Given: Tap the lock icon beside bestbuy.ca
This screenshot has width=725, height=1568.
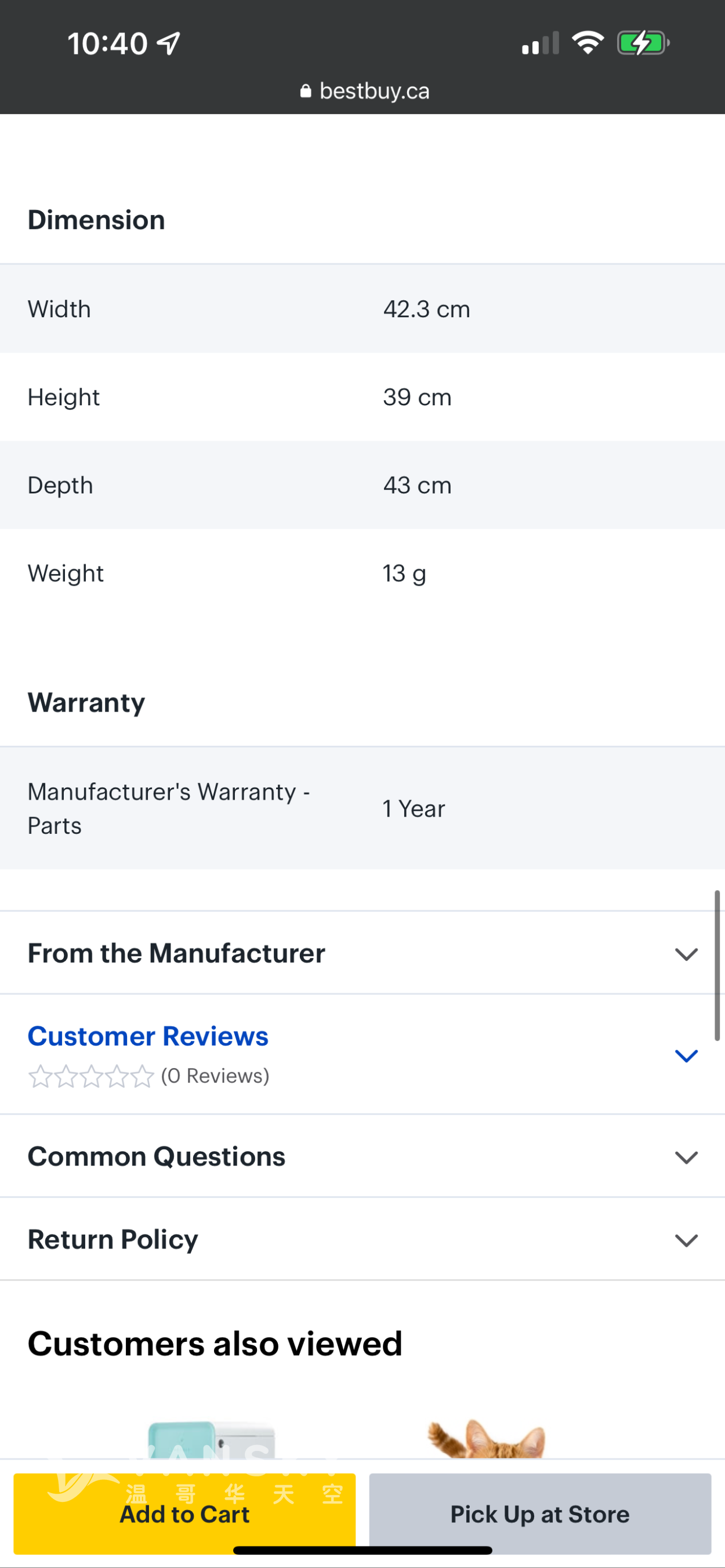Looking at the screenshot, I should (x=306, y=91).
